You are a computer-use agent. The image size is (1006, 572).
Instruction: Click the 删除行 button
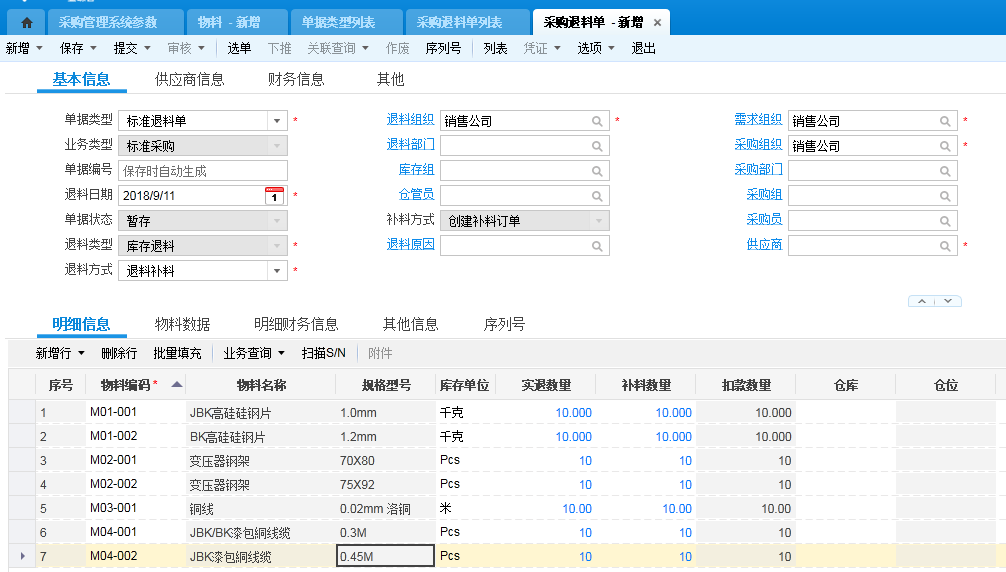[x=119, y=353]
